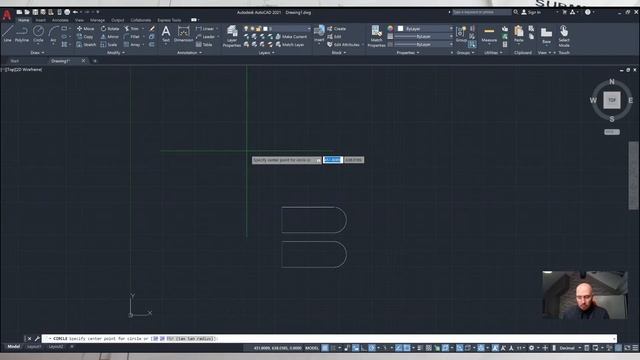Viewport: 640px width, 360px height.
Task: Expand the Modify panel
Action: pos(116,53)
